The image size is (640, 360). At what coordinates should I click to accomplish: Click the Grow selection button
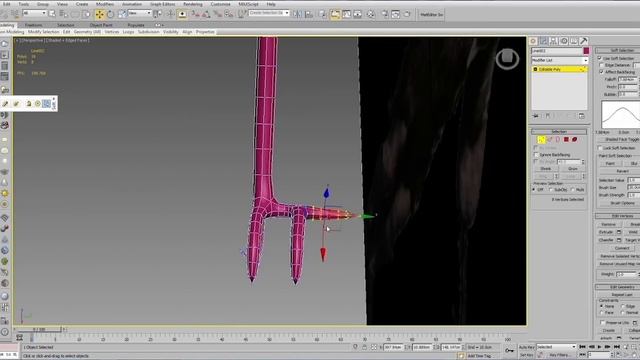click(573, 169)
